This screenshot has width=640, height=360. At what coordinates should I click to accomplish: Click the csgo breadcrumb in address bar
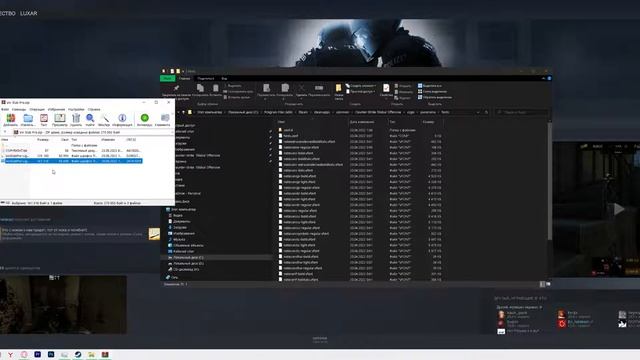click(411, 112)
